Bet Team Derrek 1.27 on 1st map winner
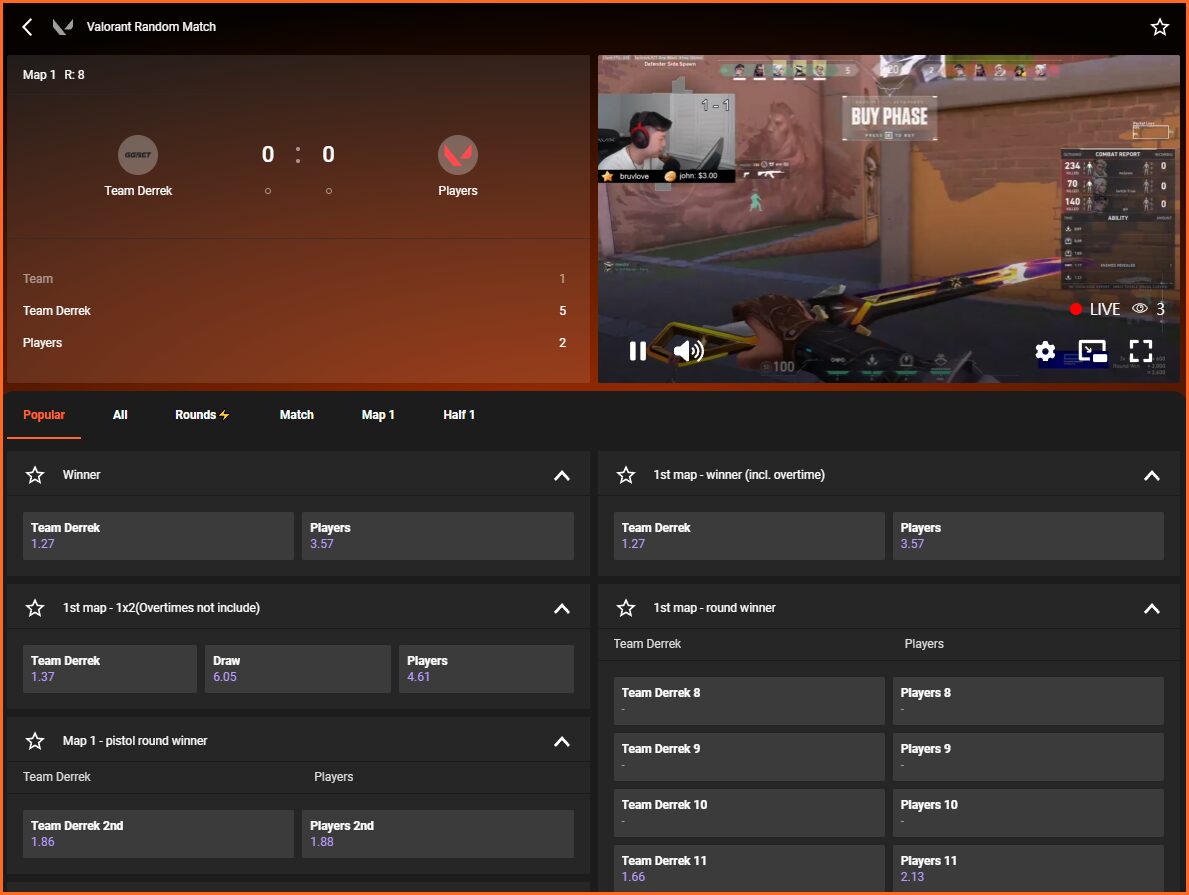1189x895 pixels. (749, 535)
